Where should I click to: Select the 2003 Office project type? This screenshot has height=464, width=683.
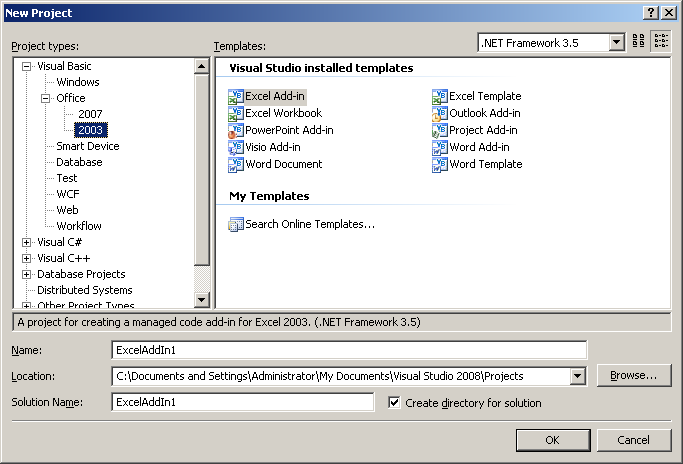point(91,130)
